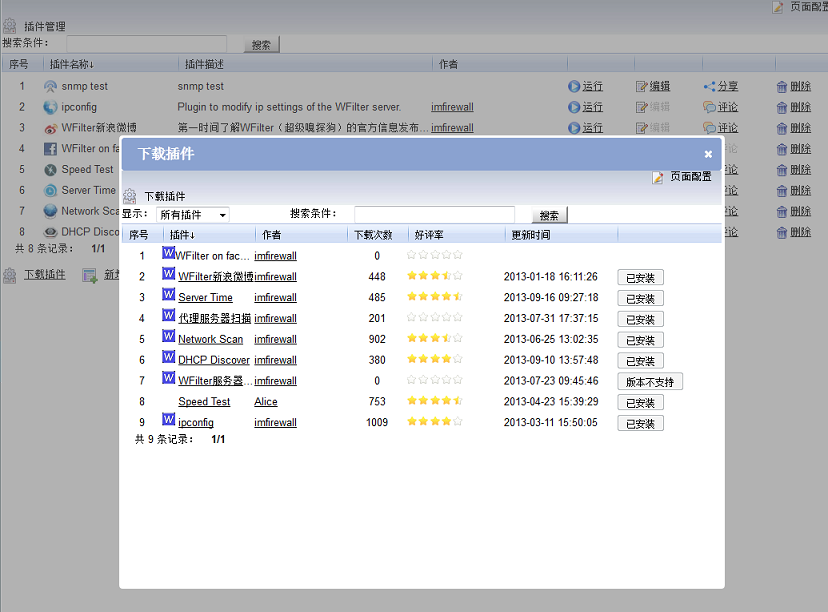Click the Word icon beside WFilter新浪微博 plugin
Image resolution: width=828 pixels, height=612 pixels.
pos(168,275)
